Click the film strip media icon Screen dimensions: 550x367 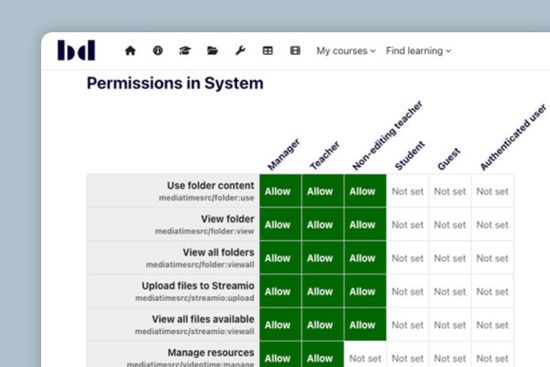click(x=295, y=51)
